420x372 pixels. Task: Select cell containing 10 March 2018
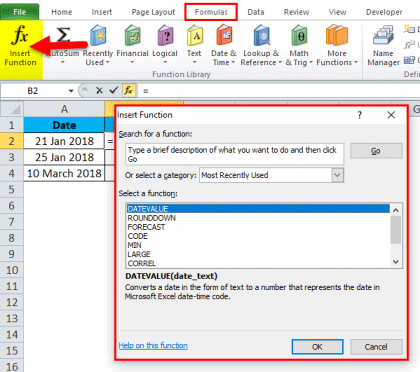click(x=64, y=173)
